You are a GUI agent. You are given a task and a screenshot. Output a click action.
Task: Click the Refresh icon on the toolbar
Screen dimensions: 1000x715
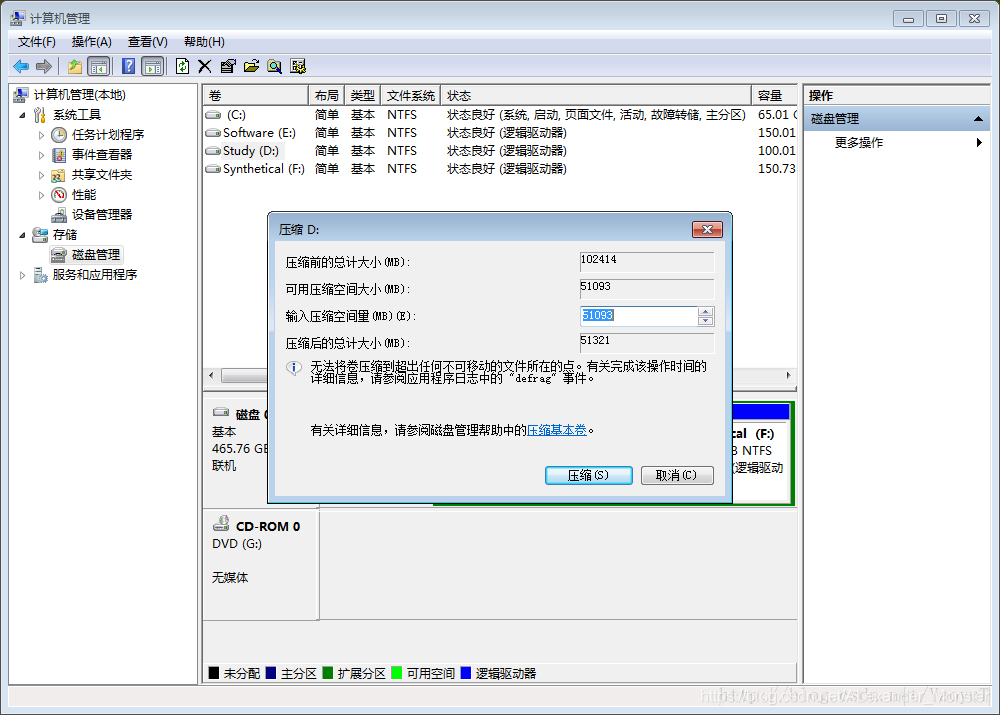pos(183,66)
